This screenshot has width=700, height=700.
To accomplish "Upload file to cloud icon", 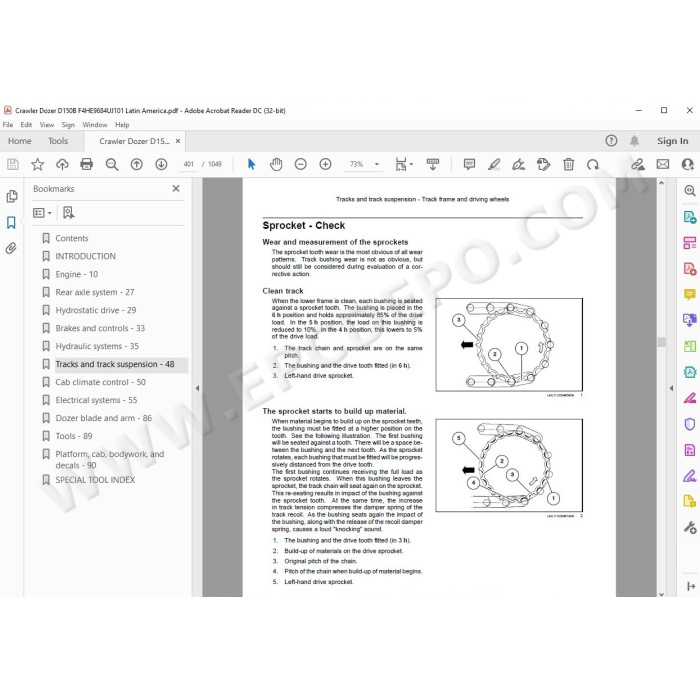I will pyautogui.click(x=62, y=165).
